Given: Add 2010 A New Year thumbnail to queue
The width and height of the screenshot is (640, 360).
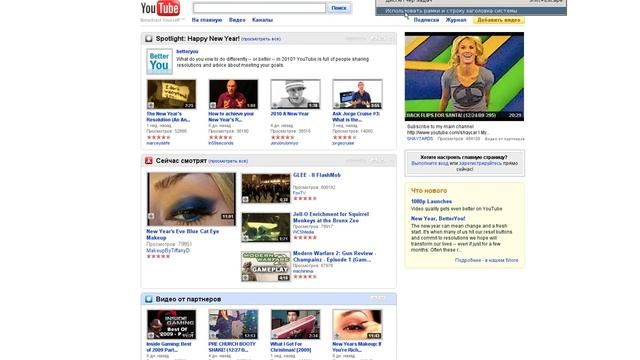Looking at the screenshot, I should (x=275, y=105).
